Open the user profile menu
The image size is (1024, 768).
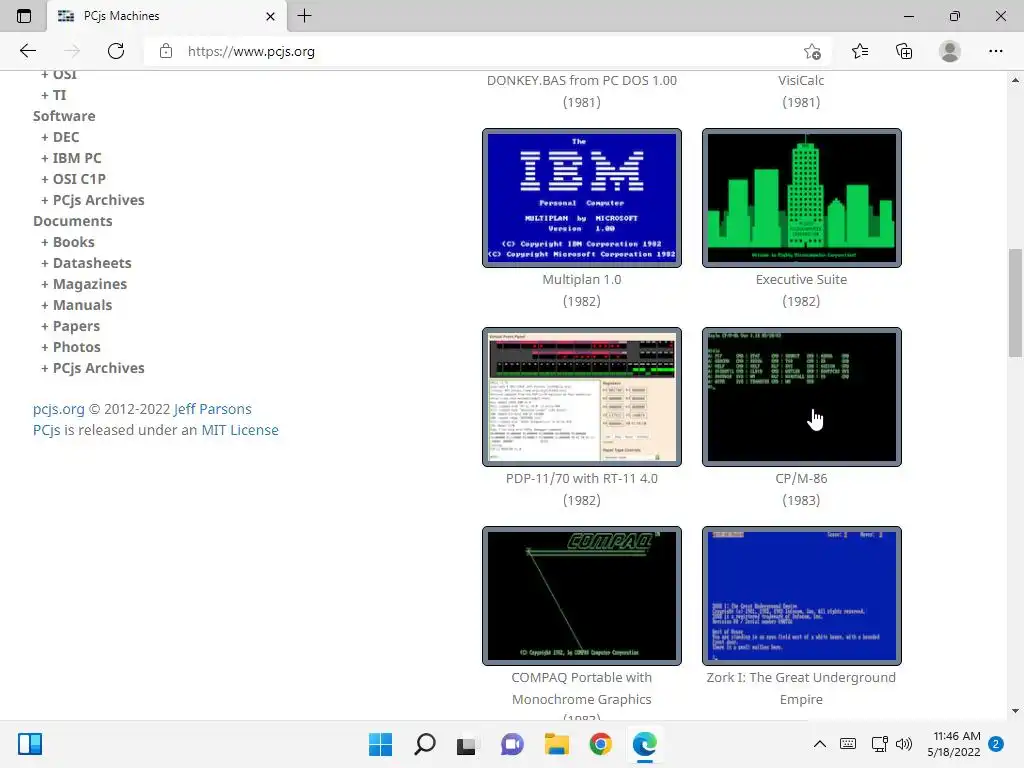(x=950, y=51)
